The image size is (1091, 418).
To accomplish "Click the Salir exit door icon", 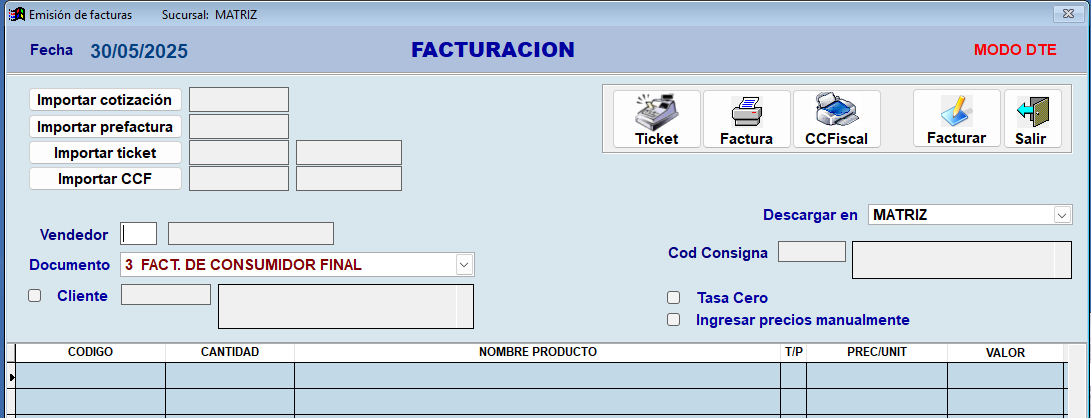I will point(1032,111).
